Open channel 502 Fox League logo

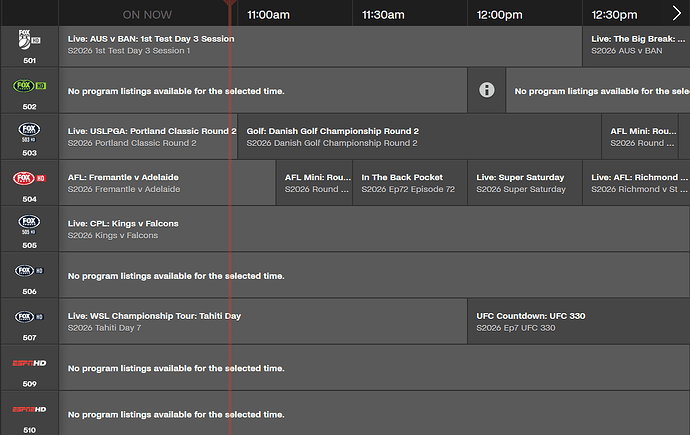(29, 86)
